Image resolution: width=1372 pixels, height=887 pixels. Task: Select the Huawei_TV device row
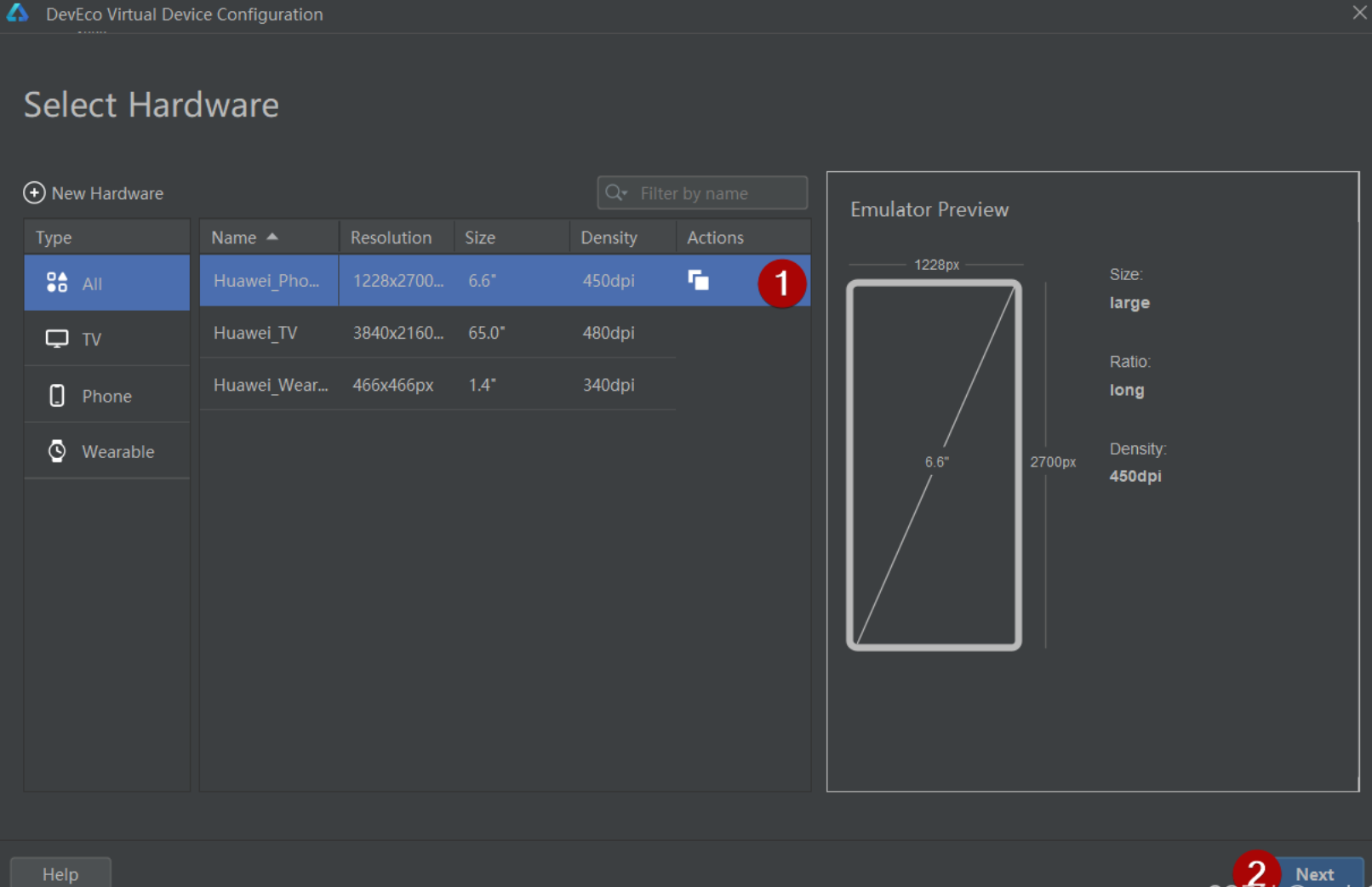pos(437,333)
